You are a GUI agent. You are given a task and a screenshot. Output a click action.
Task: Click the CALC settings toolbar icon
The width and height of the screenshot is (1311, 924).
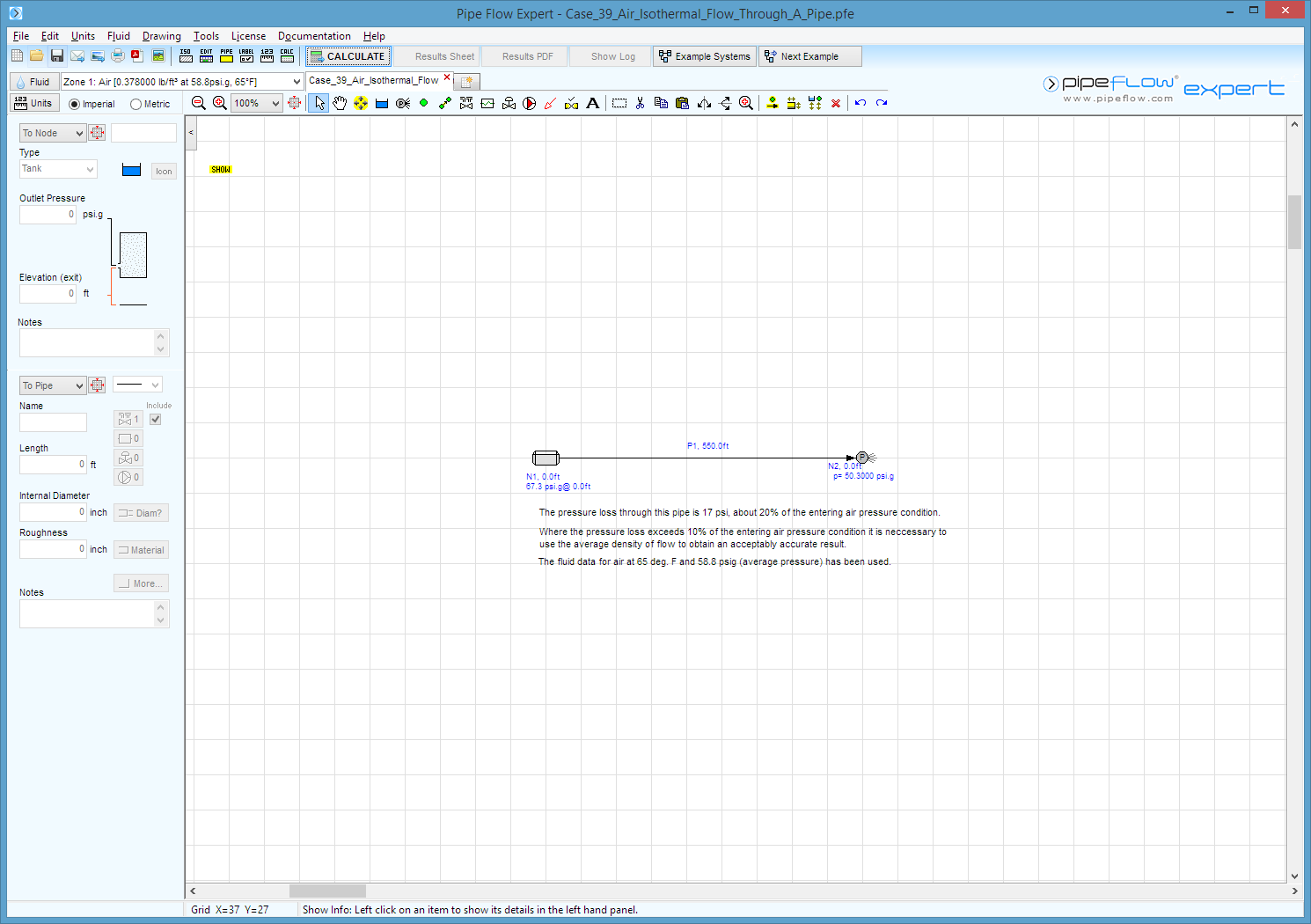287,56
